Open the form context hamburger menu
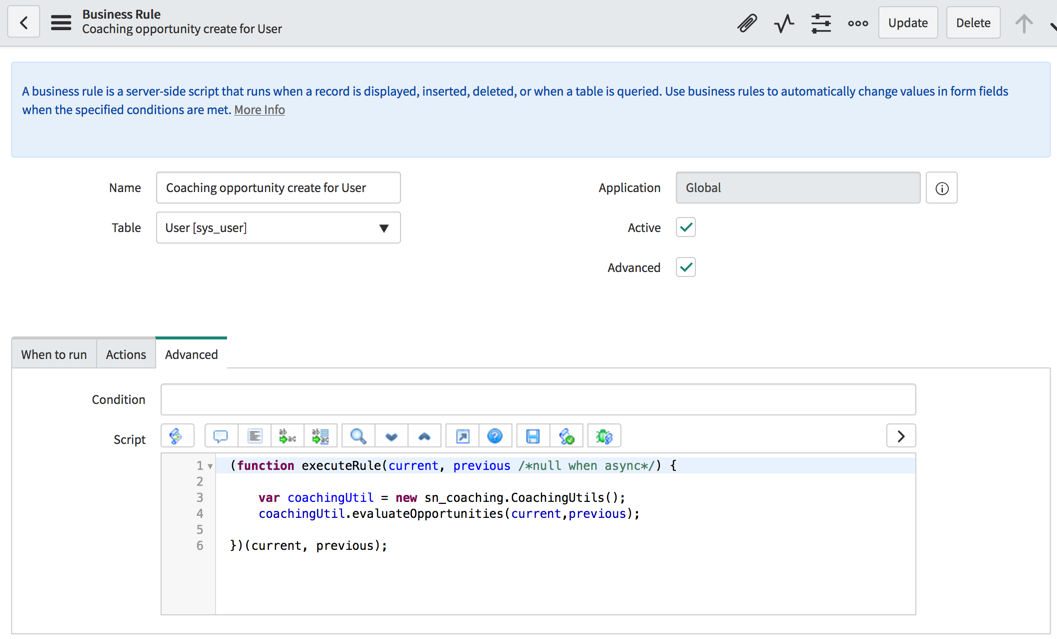The image size is (1057, 639). (61, 23)
